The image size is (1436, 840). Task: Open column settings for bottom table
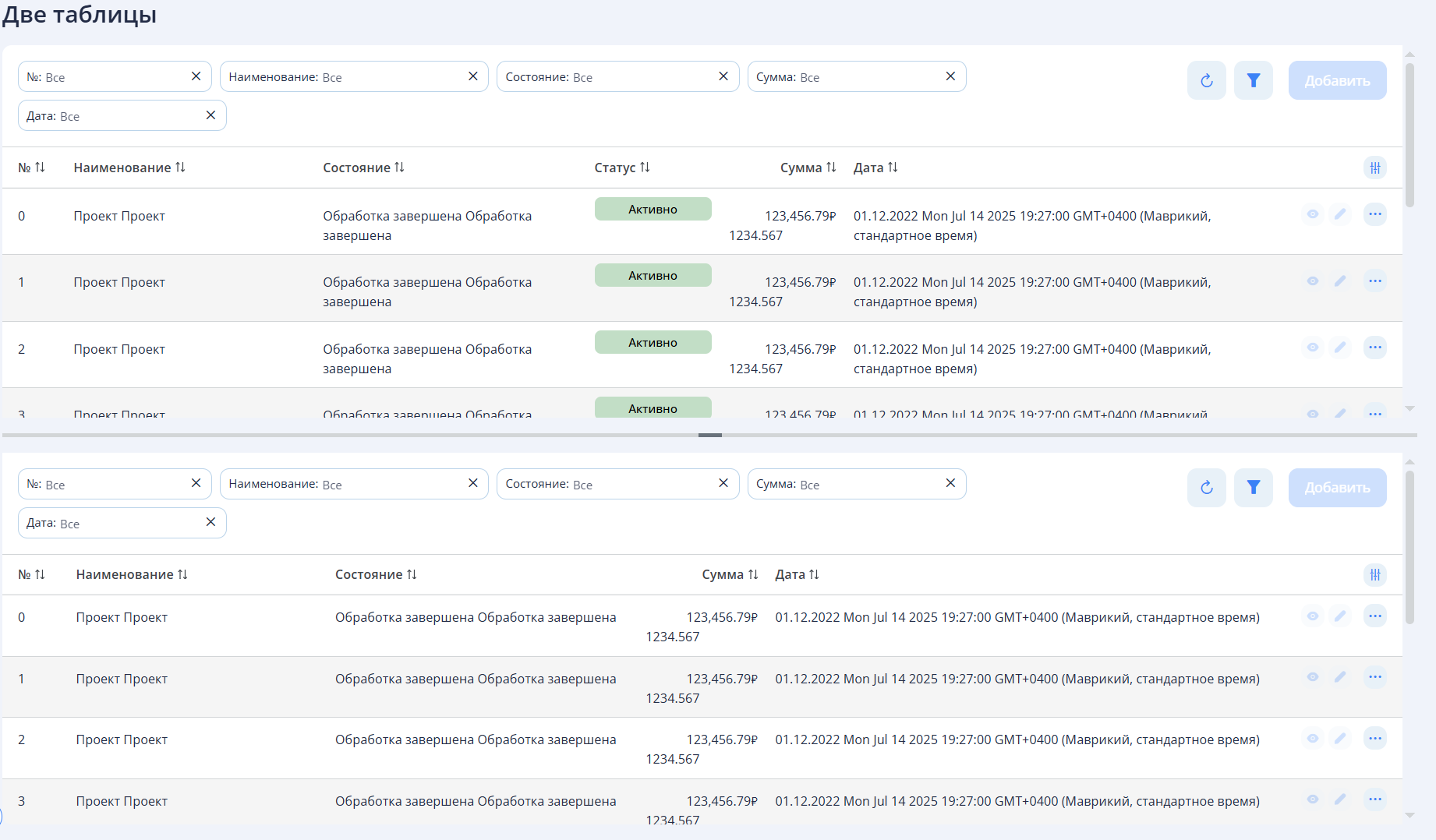pyautogui.click(x=1374, y=575)
